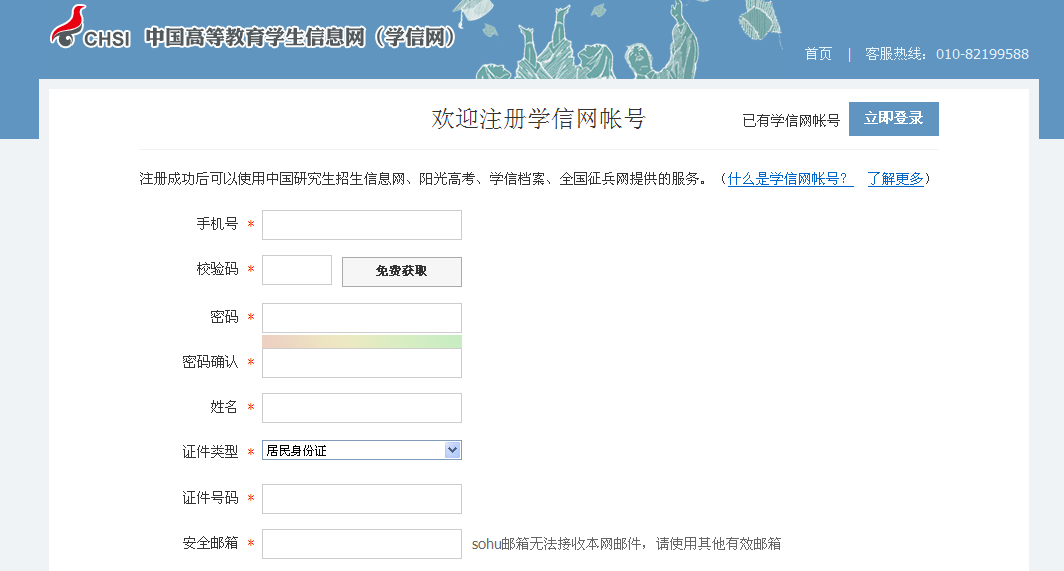Select the 密码 password field

pyautogui.click(x=361, y=318)
